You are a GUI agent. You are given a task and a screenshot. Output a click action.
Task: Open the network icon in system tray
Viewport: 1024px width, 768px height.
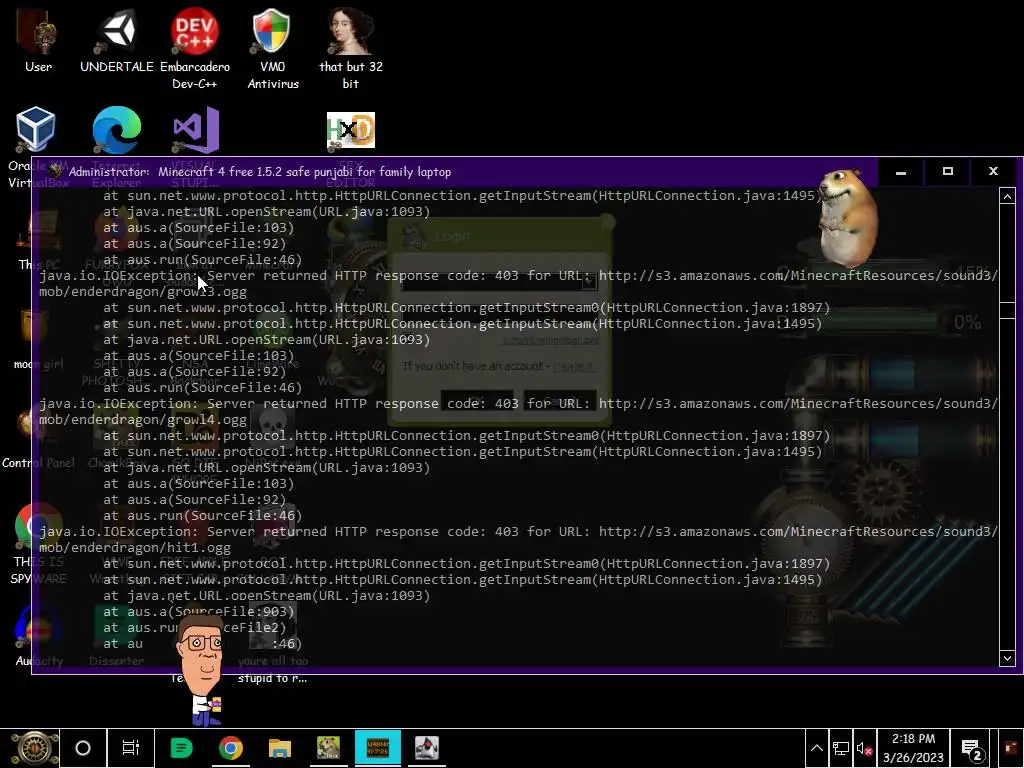click(840, 749)
